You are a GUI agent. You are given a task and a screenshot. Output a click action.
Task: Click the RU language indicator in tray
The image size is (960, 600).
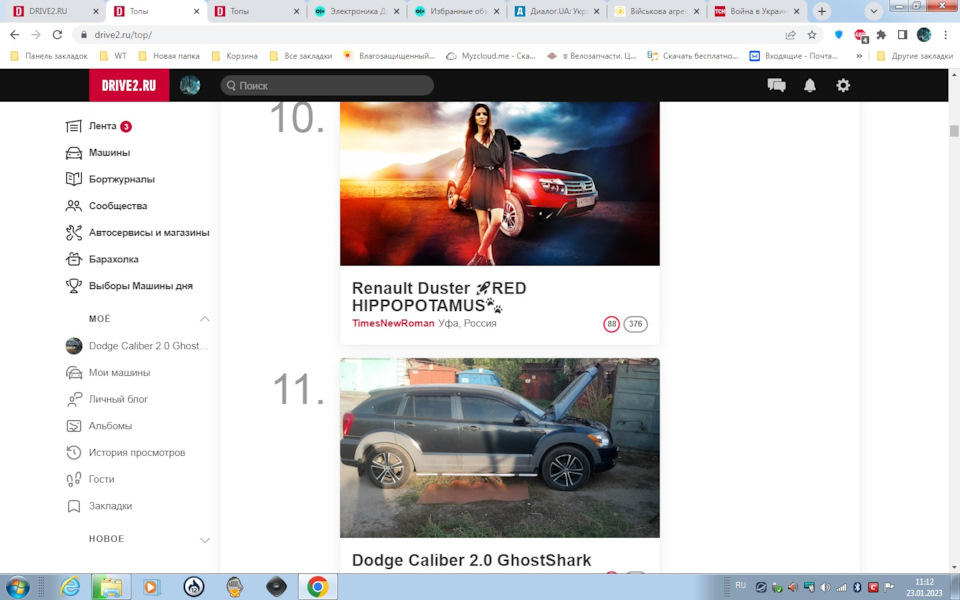(740, 586)
